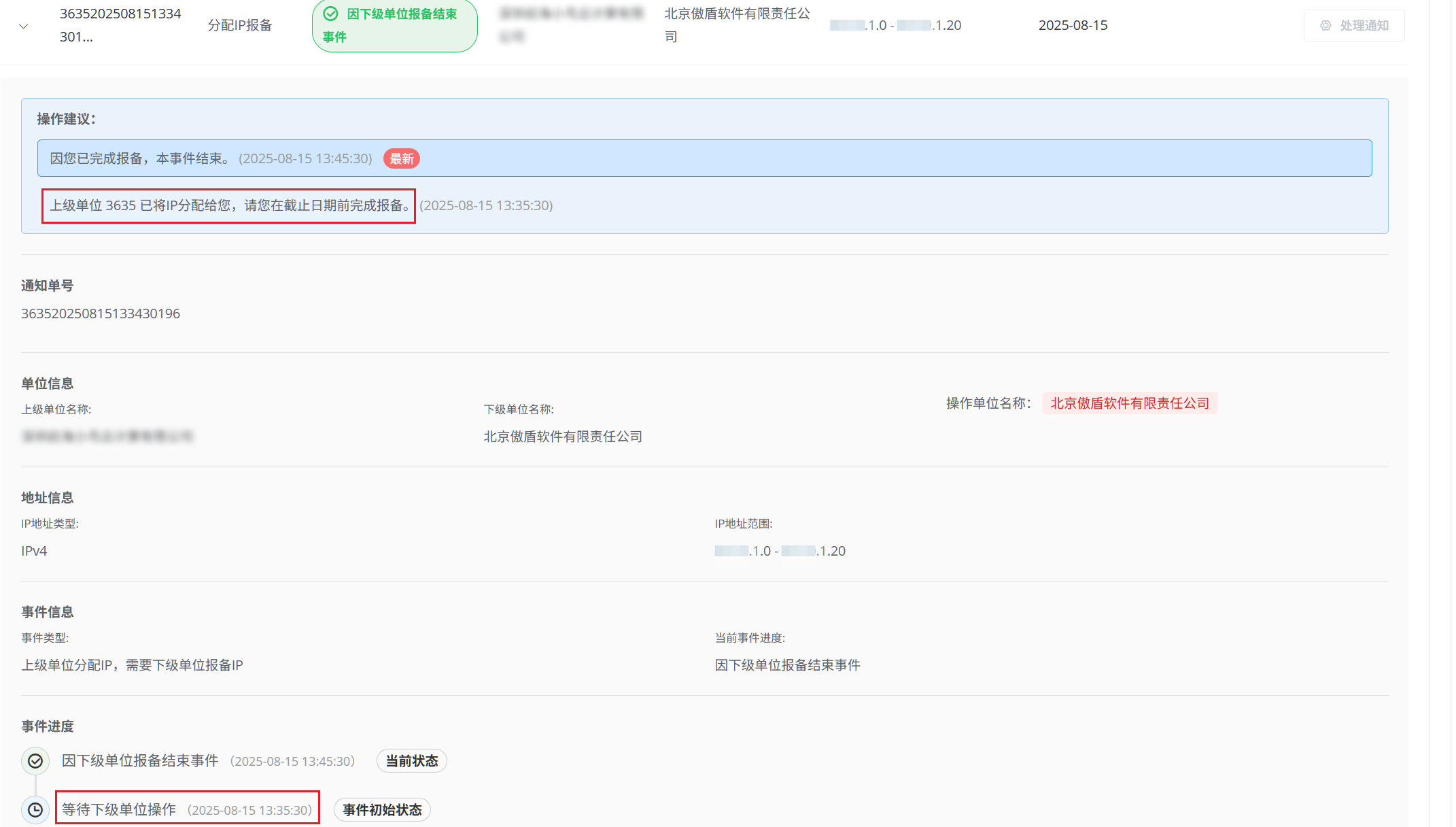Click the date 2025-08-15 in the row
This screenshot has height=827, width=1456.
(1073, 25)
